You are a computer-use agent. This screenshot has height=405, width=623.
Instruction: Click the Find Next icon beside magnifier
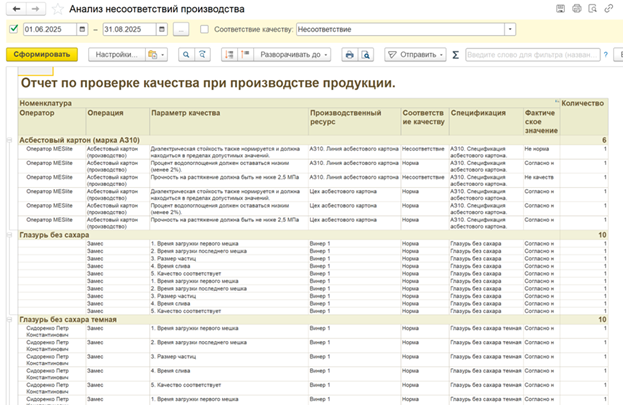202,54
